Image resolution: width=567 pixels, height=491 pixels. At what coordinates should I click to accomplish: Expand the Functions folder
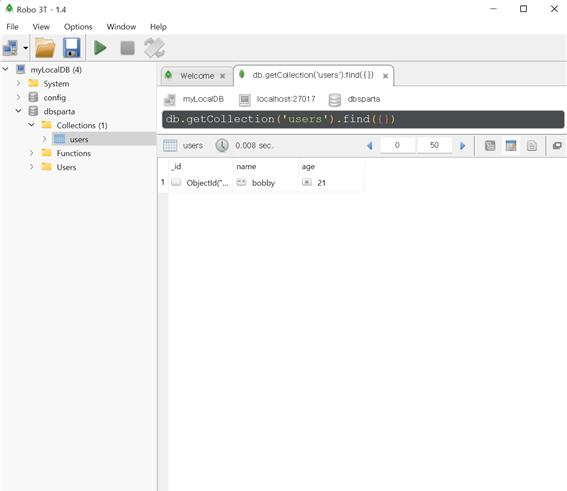point(31,153)
